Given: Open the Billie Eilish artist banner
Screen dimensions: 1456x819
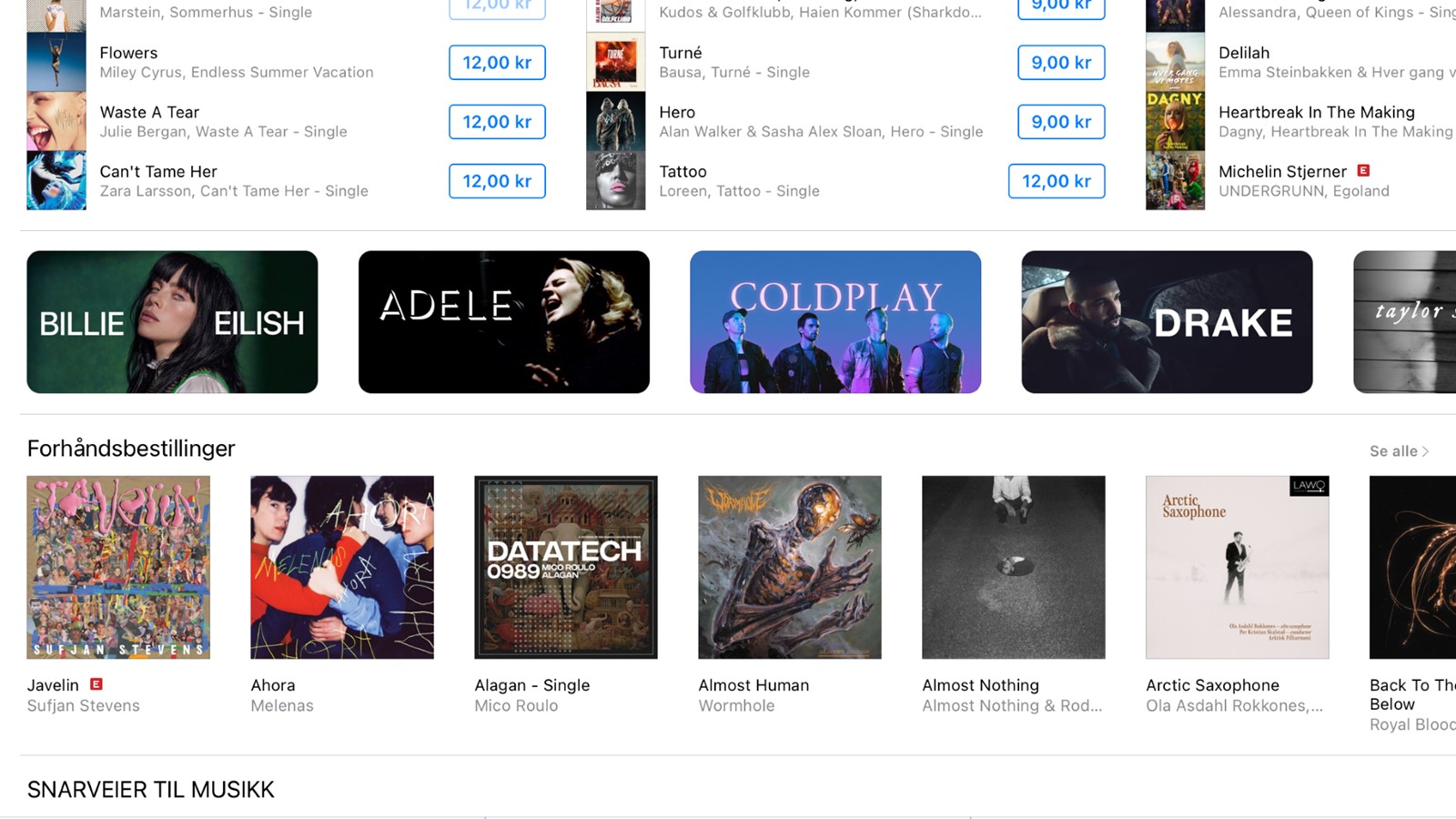Looking at the screenshot, I should [172, 322].
